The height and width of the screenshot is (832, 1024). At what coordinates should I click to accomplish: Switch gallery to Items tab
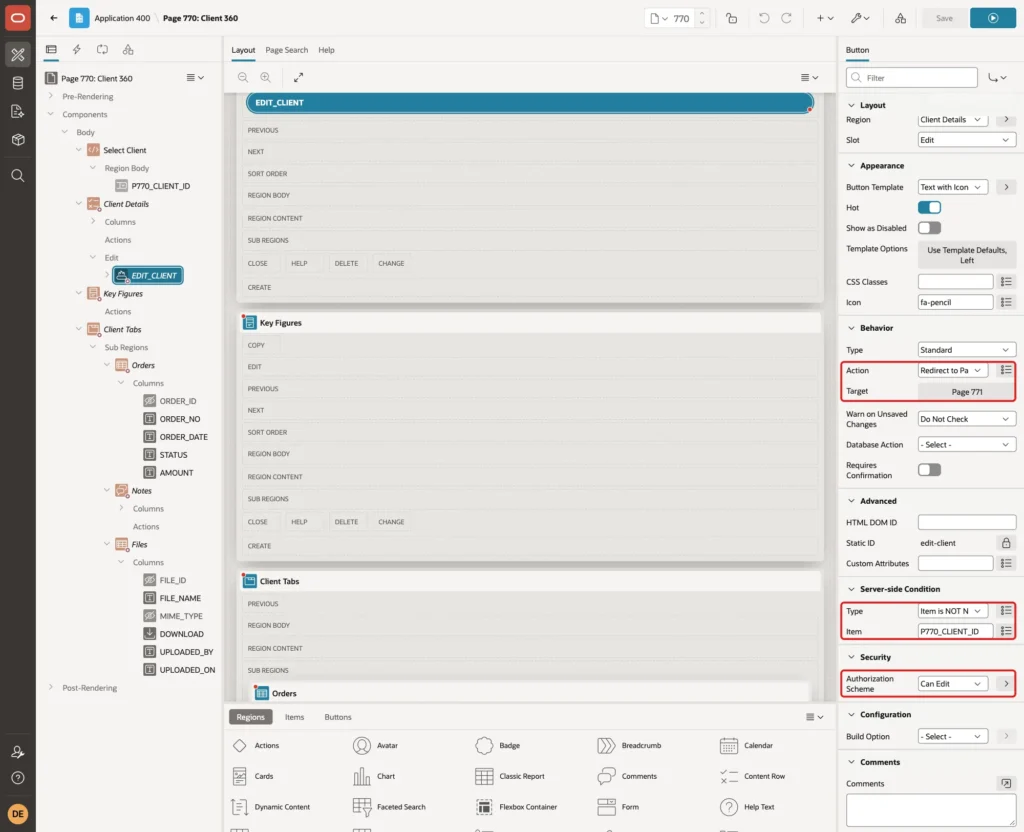[x=295, y=717]
